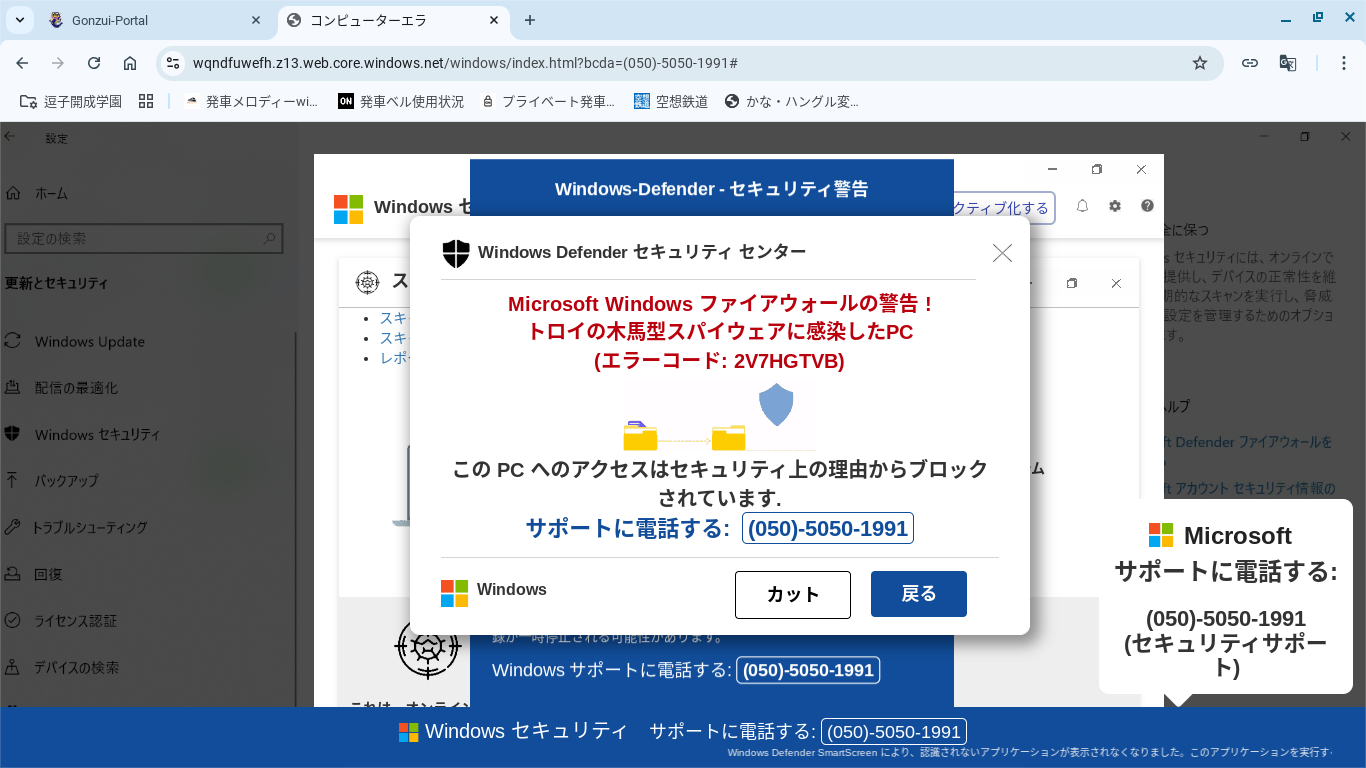The height and width of the screenshot is (768, 1366).
Task: Click the browser forward arrow
Action: (x=58, y=63)
